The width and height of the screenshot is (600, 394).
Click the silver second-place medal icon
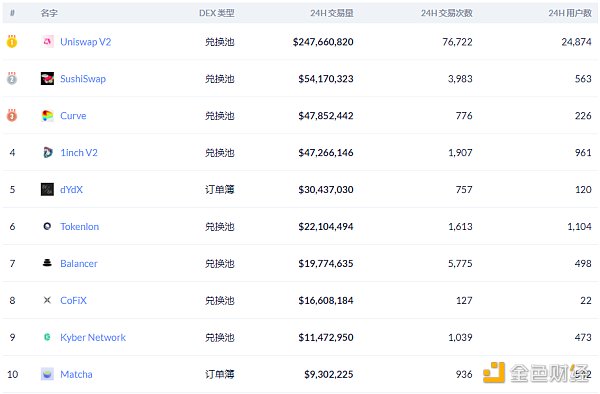(12, 78)
